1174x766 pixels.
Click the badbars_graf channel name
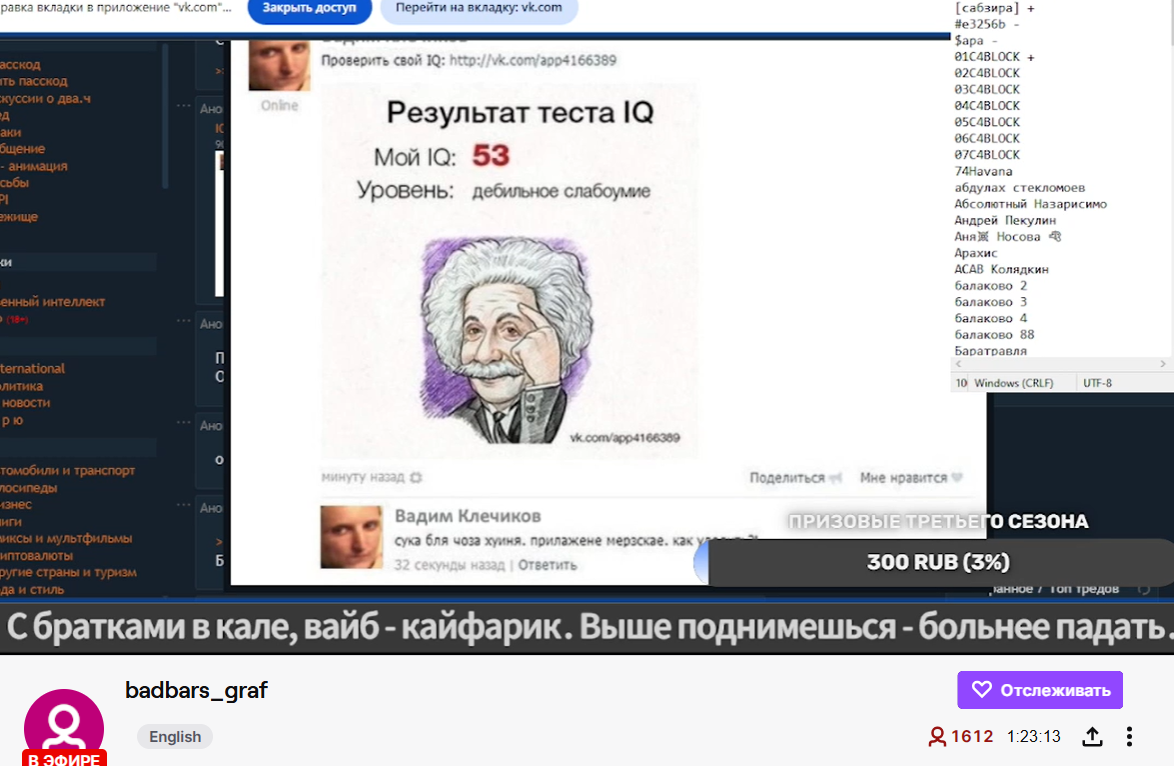[x=196, y=690]
